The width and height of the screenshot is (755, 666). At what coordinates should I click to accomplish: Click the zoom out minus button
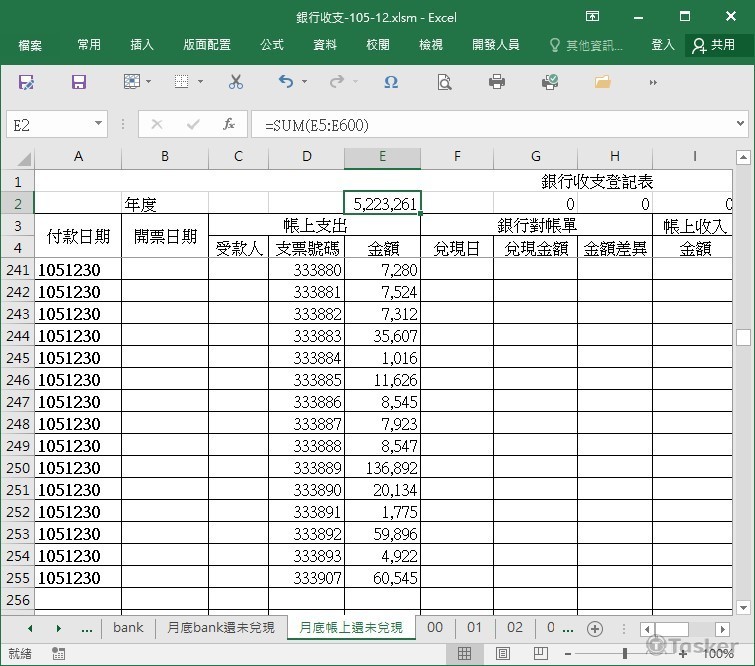coord(568,654)
